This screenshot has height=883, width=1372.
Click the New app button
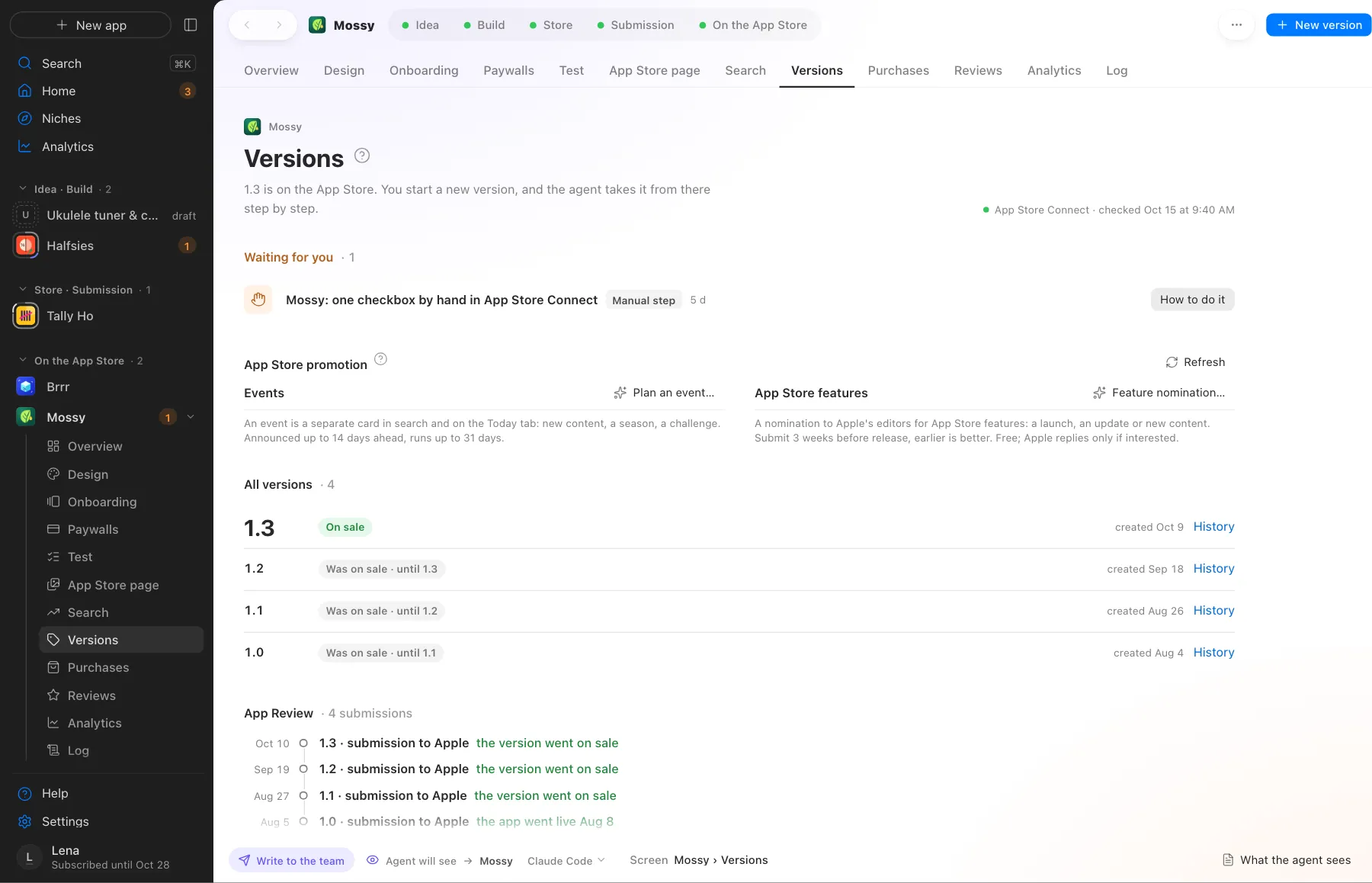[91, 25]
